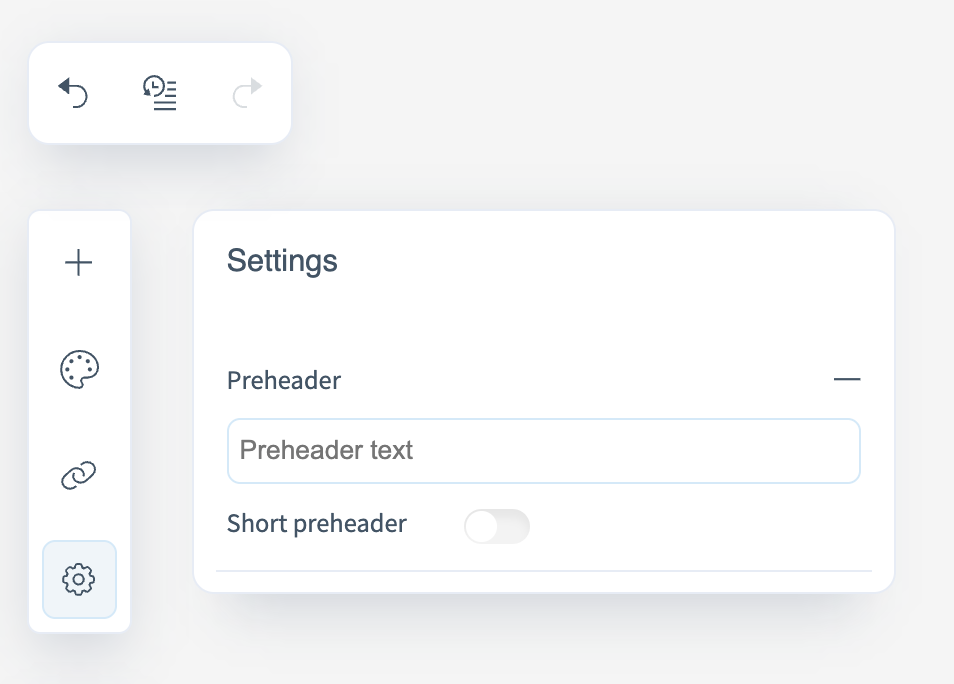Click the undo arrow icon
Image resolution: width=954 pixels, height=684 pixels.
coord(73,93)
